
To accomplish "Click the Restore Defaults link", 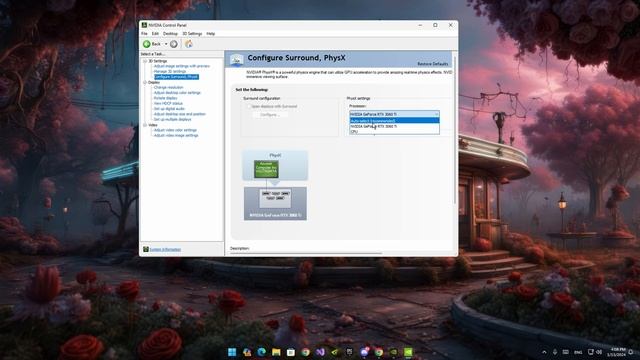I will click(433, 64).
